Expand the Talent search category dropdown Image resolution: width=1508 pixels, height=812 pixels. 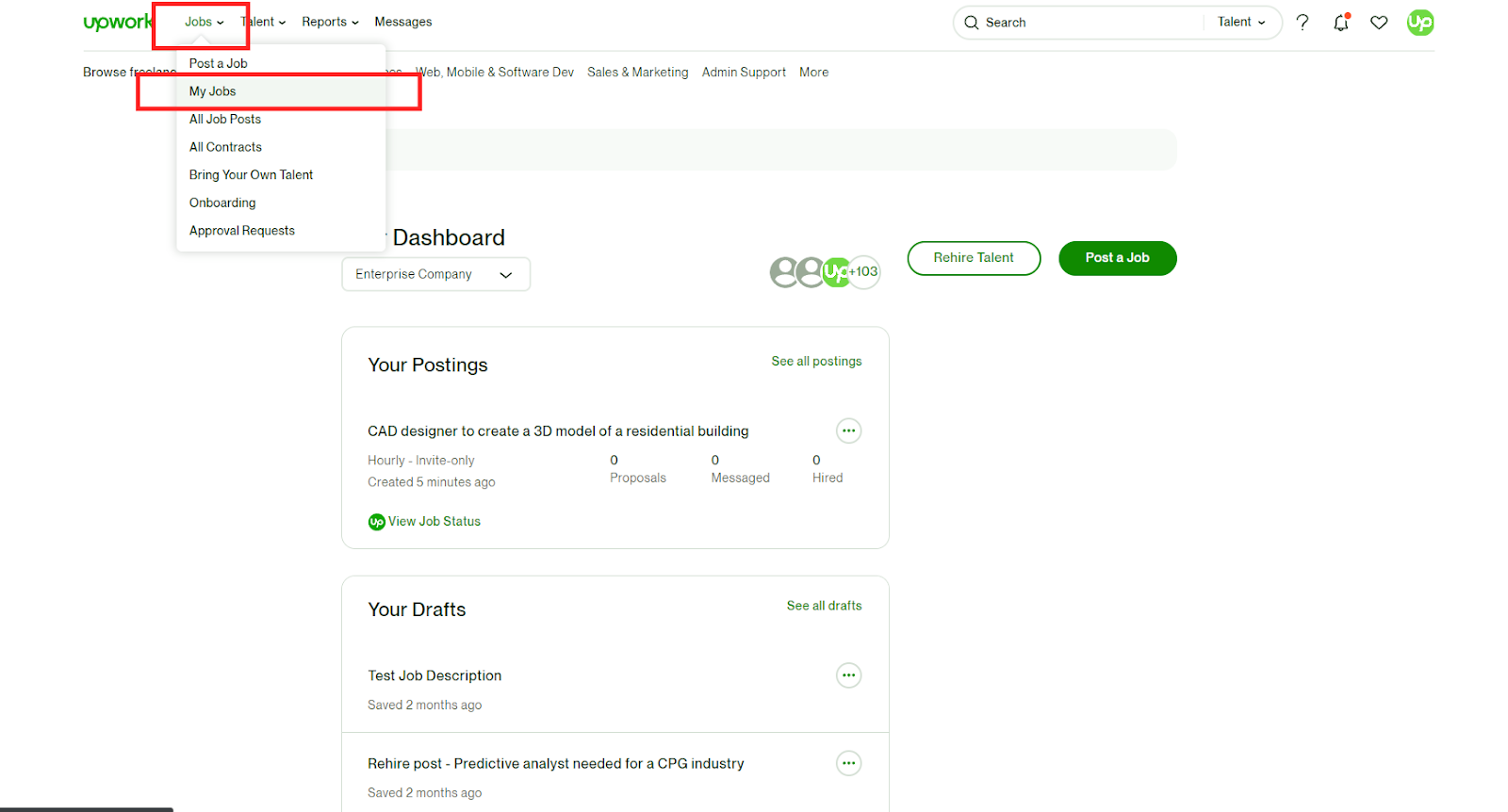(1241, 23)
